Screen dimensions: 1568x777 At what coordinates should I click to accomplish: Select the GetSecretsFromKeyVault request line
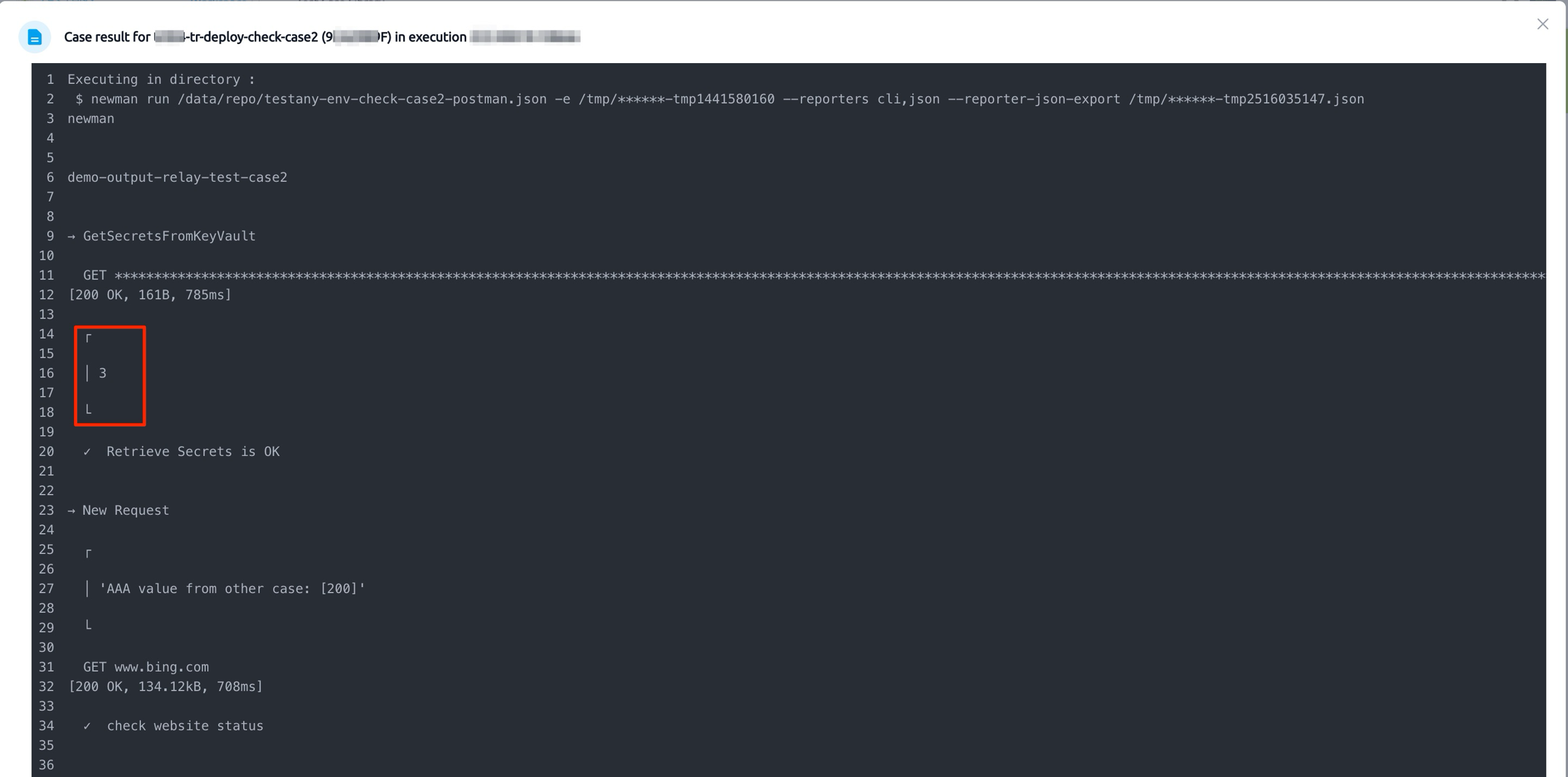coord(162,236)
